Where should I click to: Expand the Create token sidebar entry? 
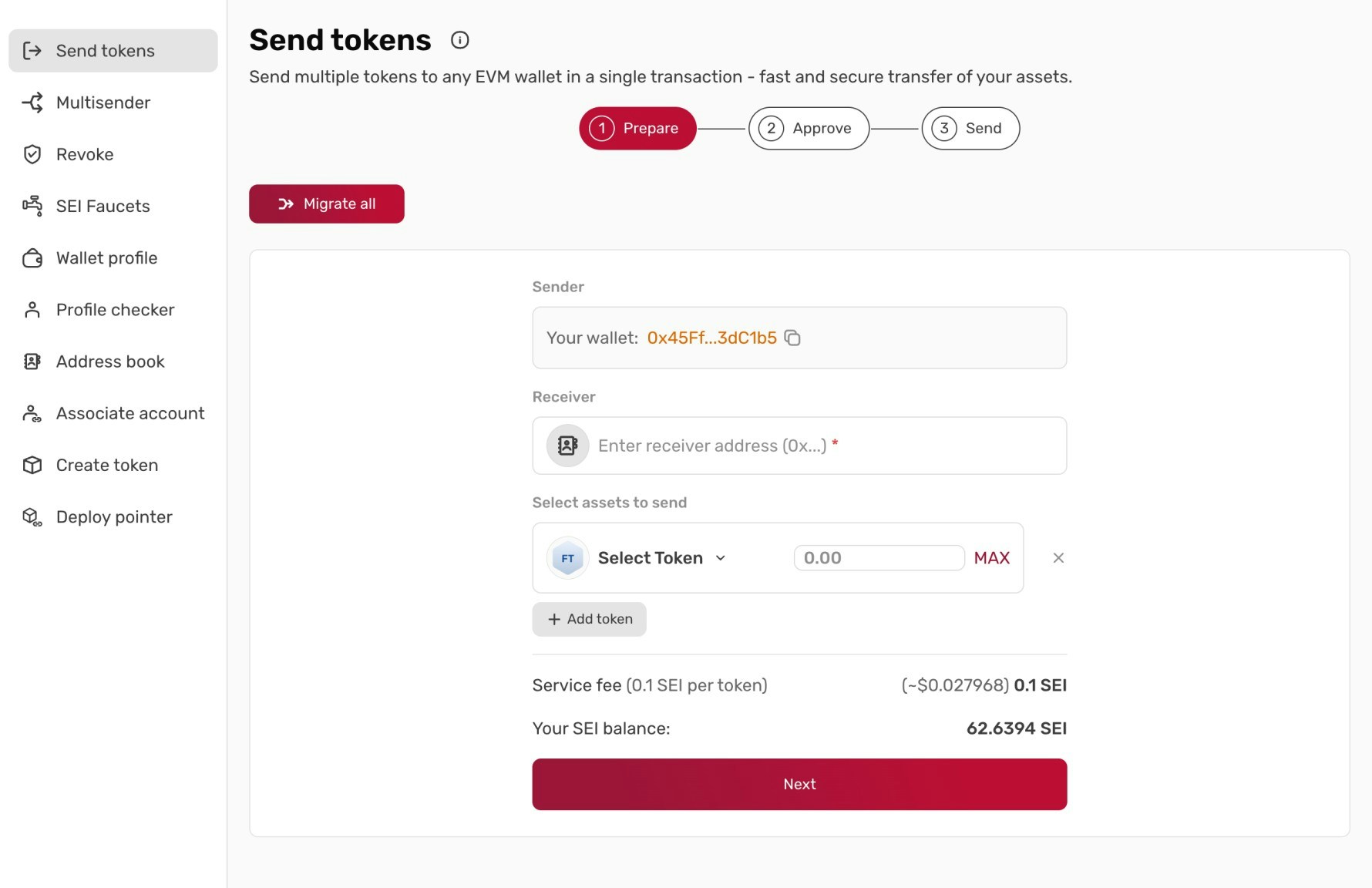[x=106, y=465]
